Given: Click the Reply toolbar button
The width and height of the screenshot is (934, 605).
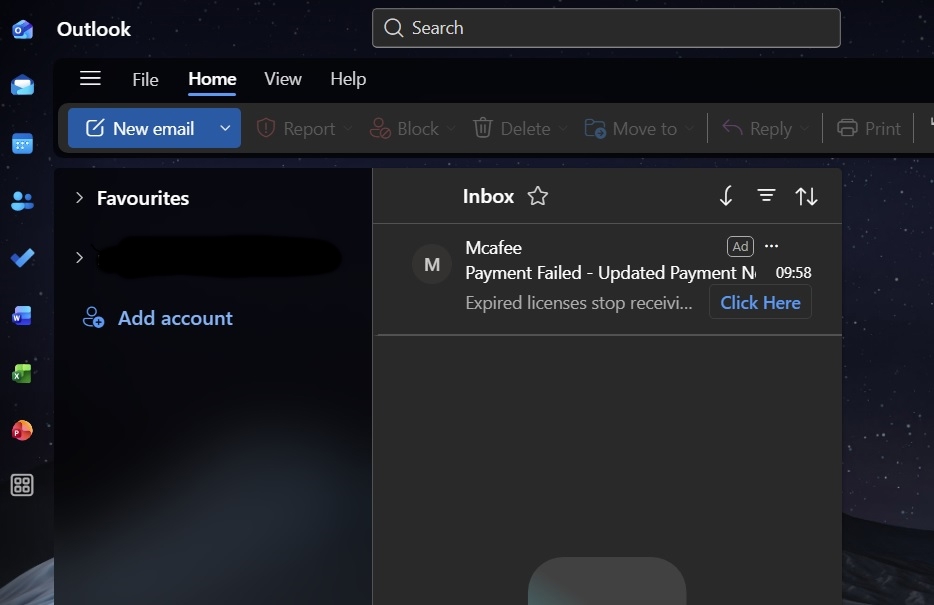Looking at the screenshot, I should (x=756, y=129).
